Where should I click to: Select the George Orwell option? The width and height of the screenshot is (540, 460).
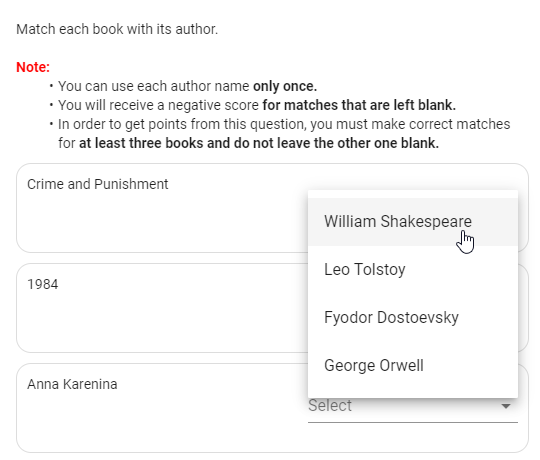coord(413,366)
